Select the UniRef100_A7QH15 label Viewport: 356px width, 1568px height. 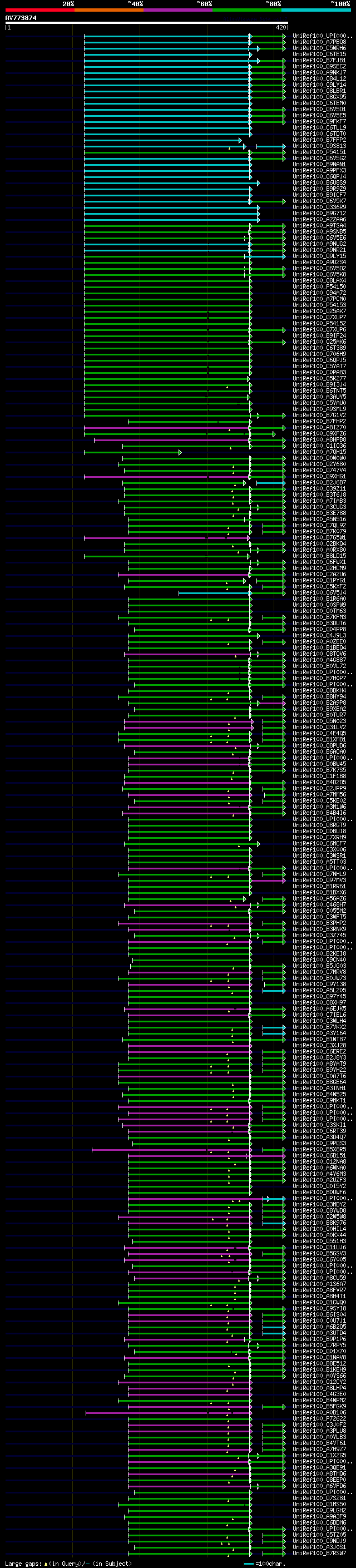coord(319,452)
